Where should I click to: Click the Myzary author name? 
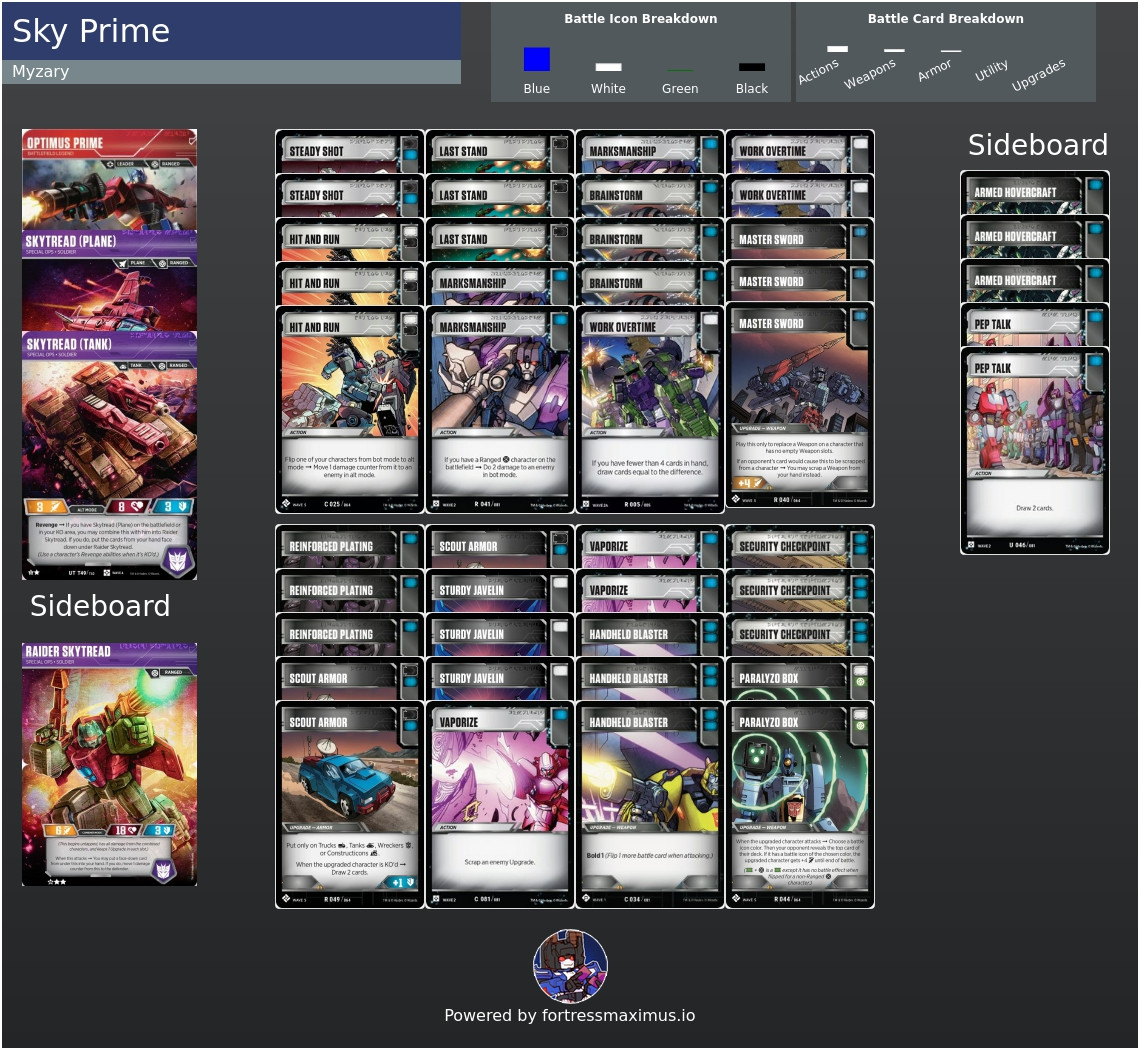41,71
